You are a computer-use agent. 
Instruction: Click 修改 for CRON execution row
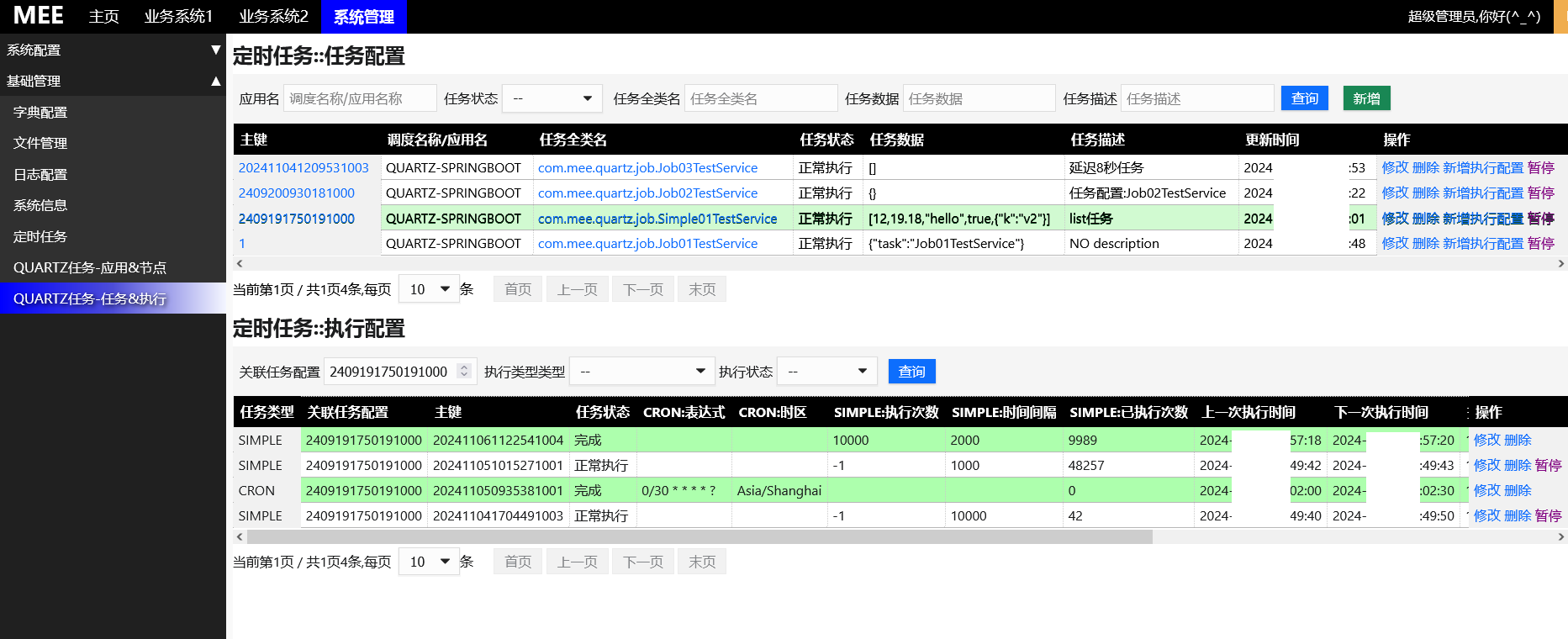point(1486,490)
